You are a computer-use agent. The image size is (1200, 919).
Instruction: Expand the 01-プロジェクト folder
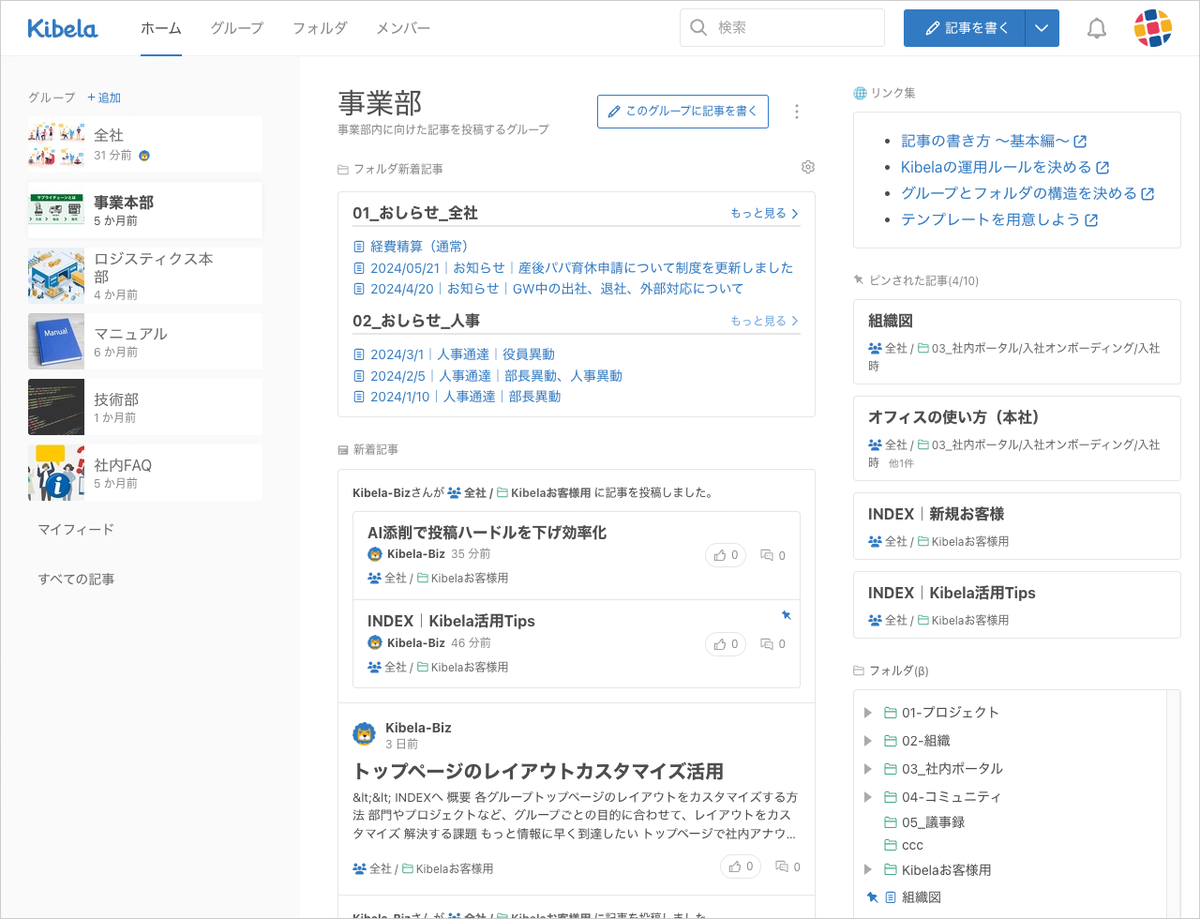click(x=868, y=713)
